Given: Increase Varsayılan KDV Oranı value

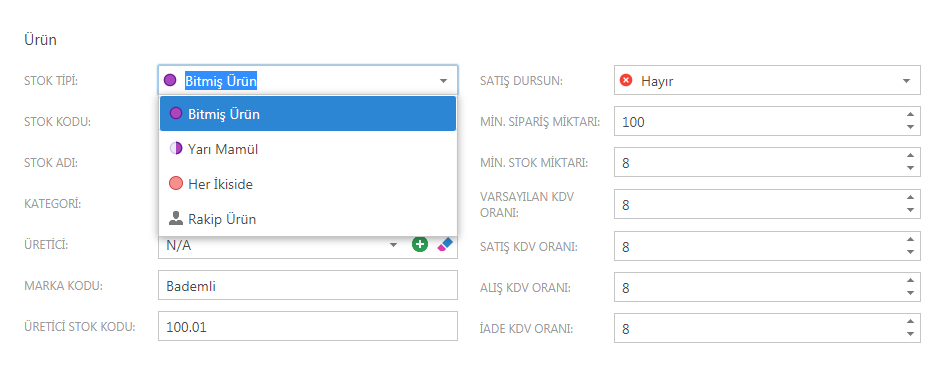Looking at the screenshot, I should pos(910,198).
